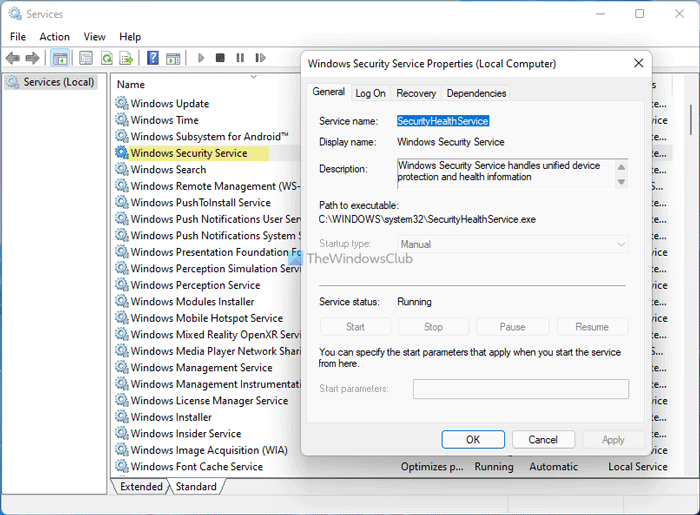700x515 pixels.
Task: Click gear icon next to Windows Time
Action: [x=121, y=120]
